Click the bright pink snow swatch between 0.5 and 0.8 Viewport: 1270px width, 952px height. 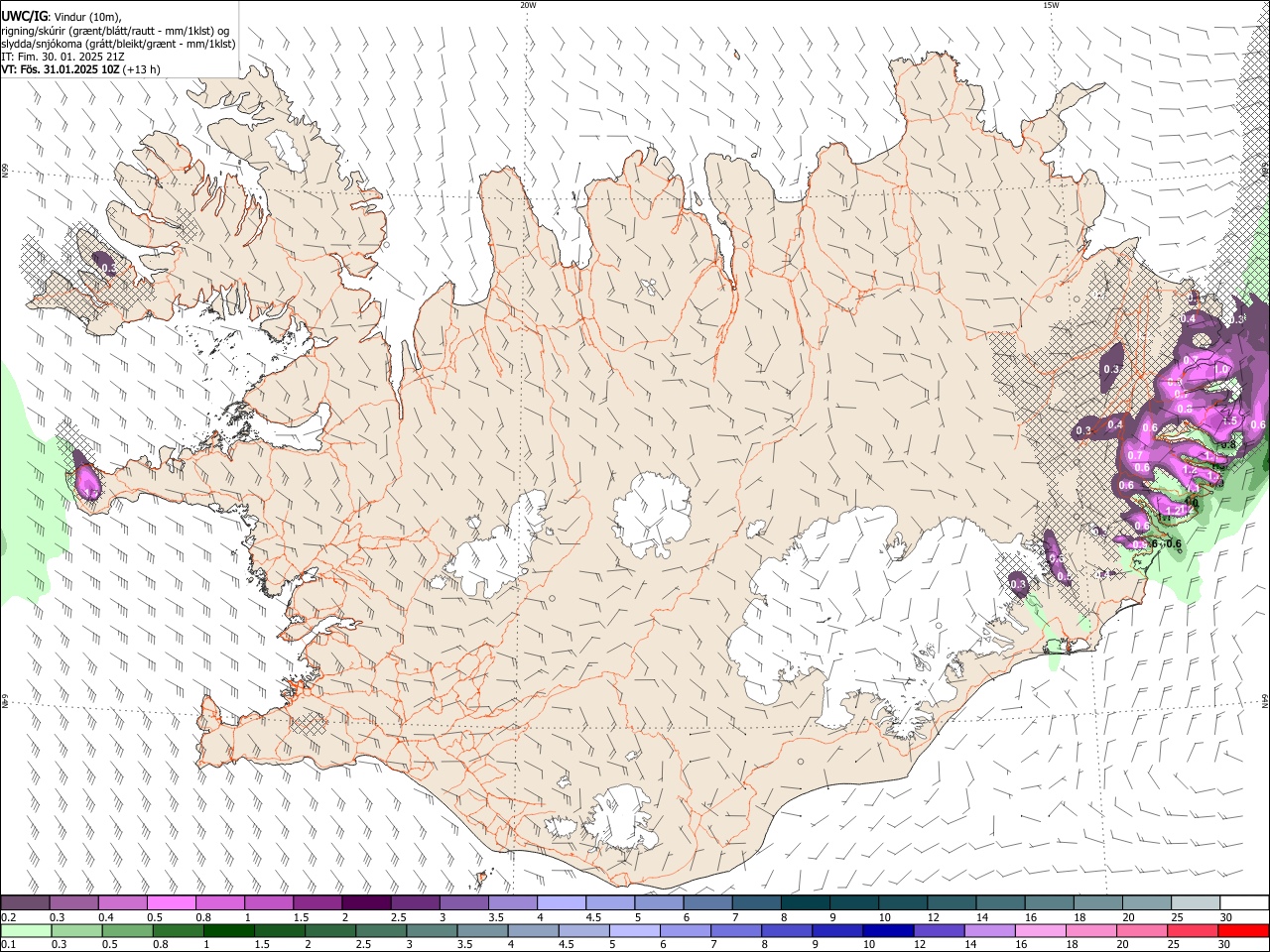point(171,902)
